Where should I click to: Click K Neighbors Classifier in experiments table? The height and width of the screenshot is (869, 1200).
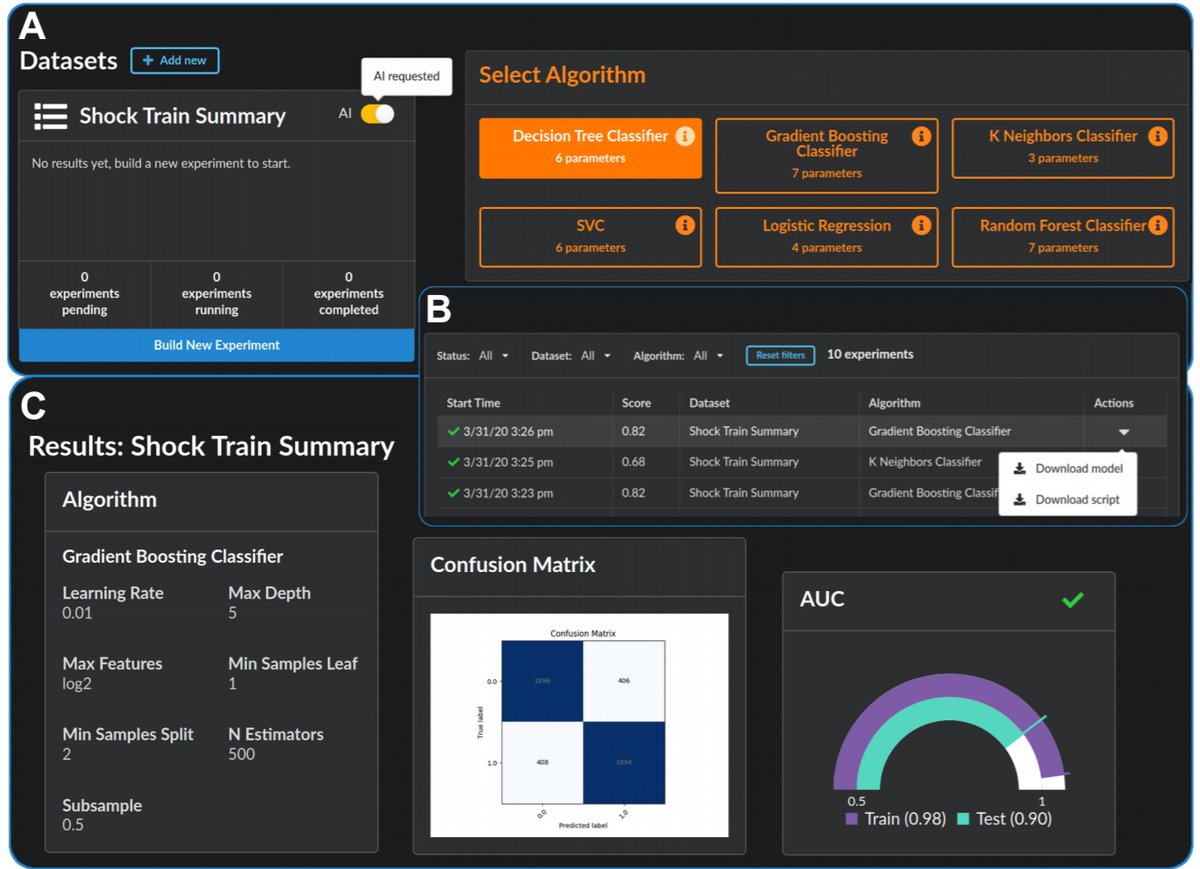(x=925, y=462)
